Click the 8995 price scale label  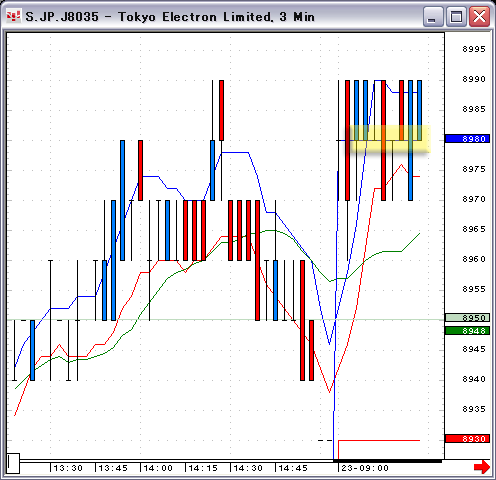click(474, 49)
